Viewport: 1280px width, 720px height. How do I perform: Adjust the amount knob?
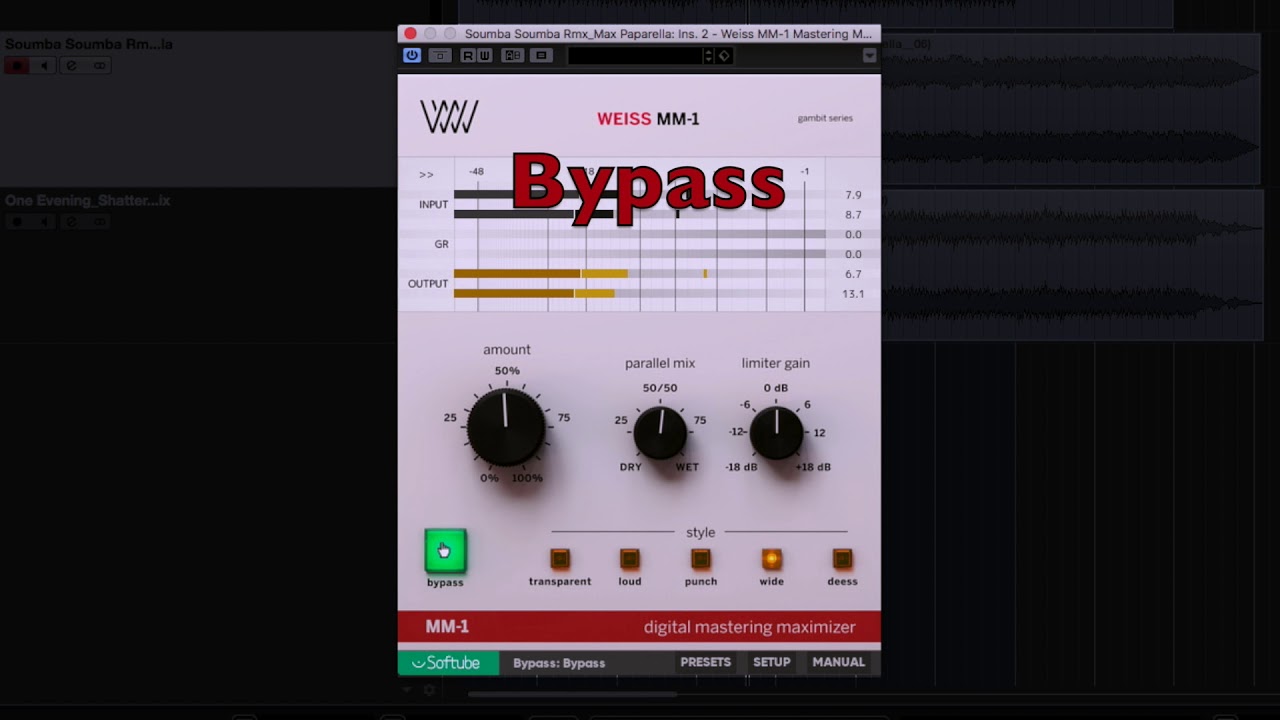coord(506,427)
